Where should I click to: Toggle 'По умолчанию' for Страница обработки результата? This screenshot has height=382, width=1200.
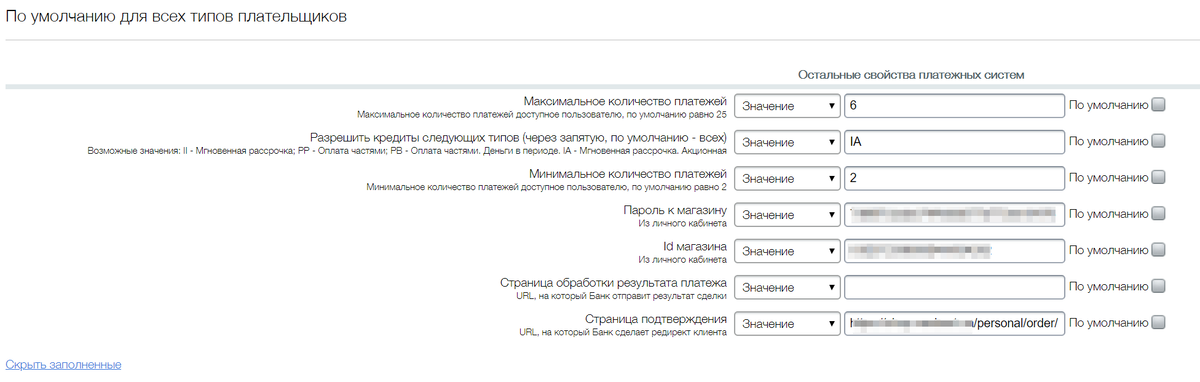click(x=1158, y=286)
